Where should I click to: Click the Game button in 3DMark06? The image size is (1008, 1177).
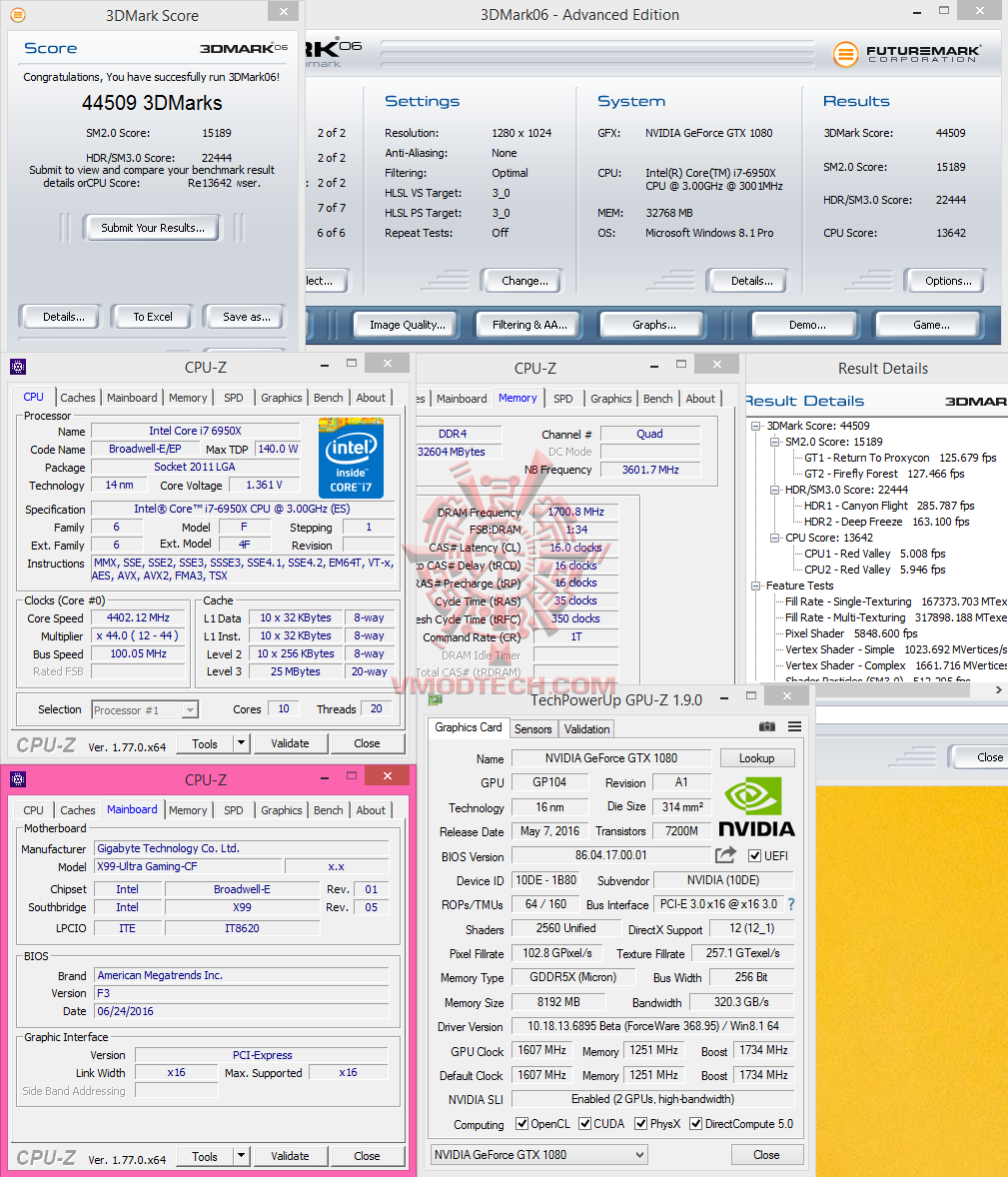coord(931,325)
